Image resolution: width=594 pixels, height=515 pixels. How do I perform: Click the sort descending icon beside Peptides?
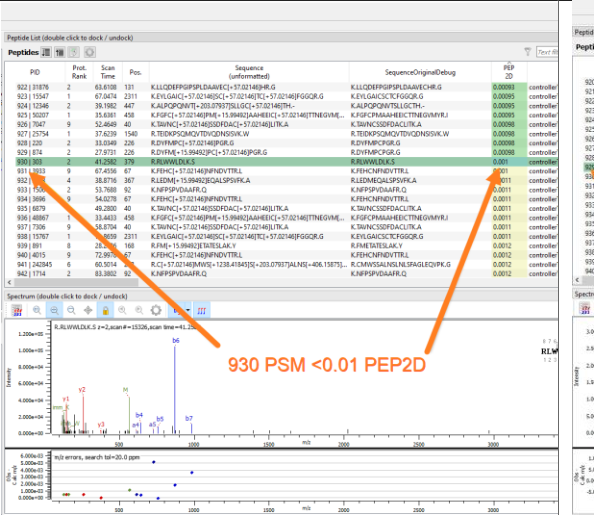coord(46,52)
